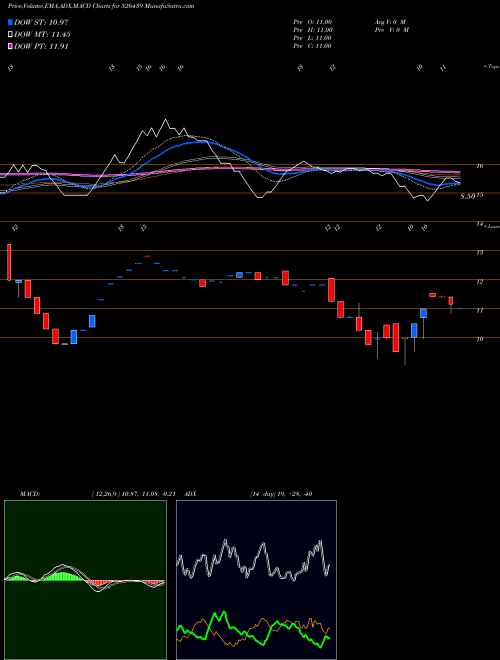Screen dimensions: 500x660
Task: Click the tall red first candlestick near 13
Action: coord(9,262)
